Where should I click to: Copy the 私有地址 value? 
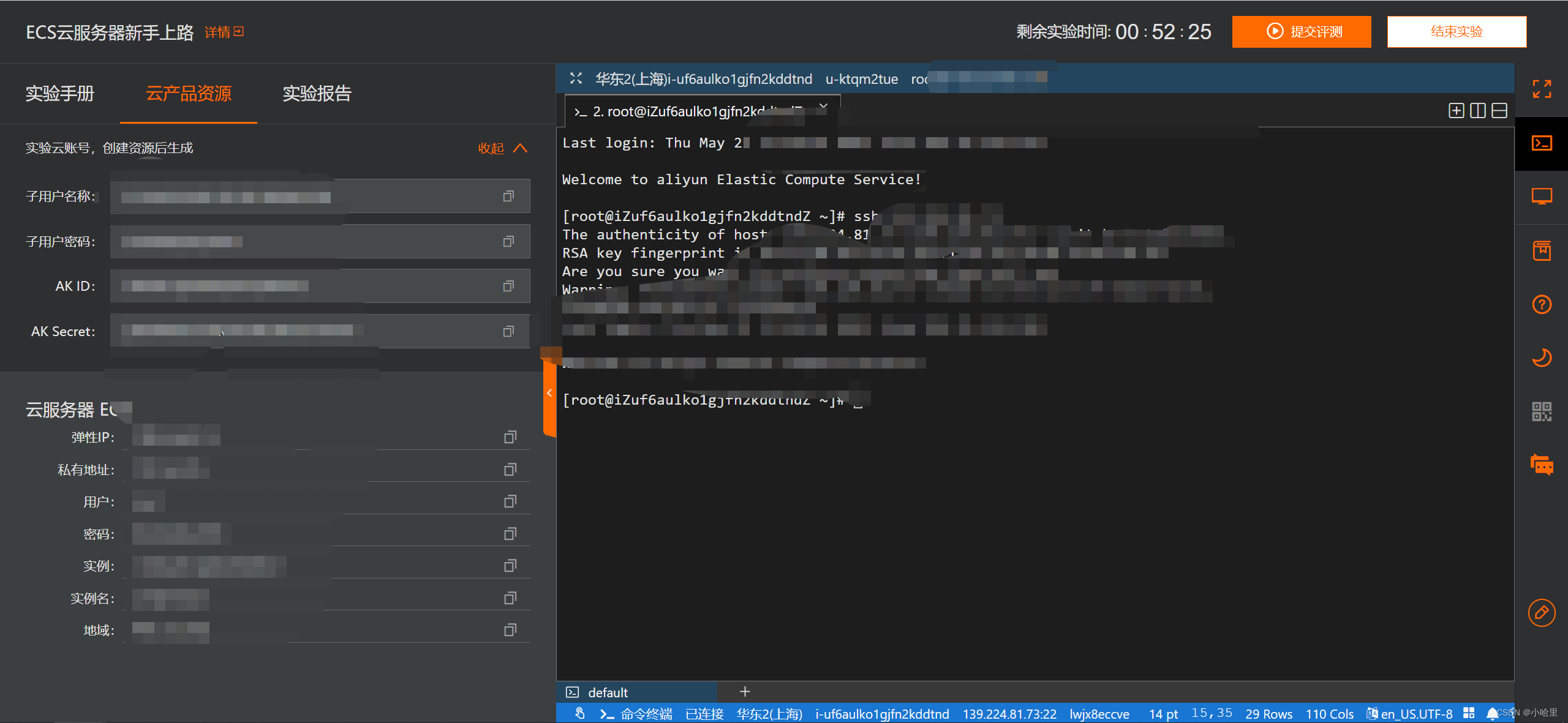[x=510, y=470]
